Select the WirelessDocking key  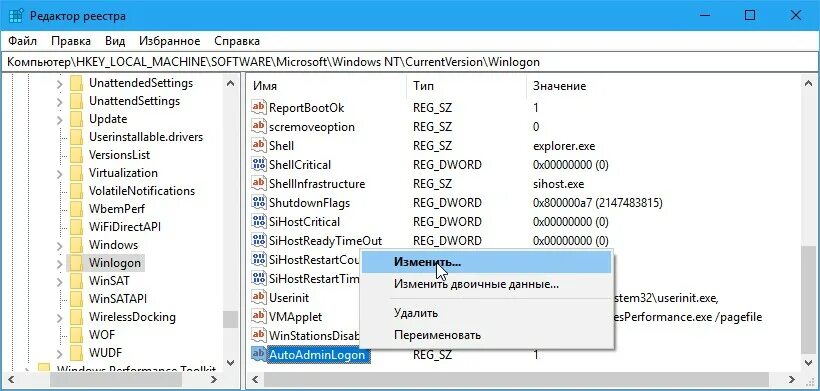pyautogui.click(x=132, y=317)
